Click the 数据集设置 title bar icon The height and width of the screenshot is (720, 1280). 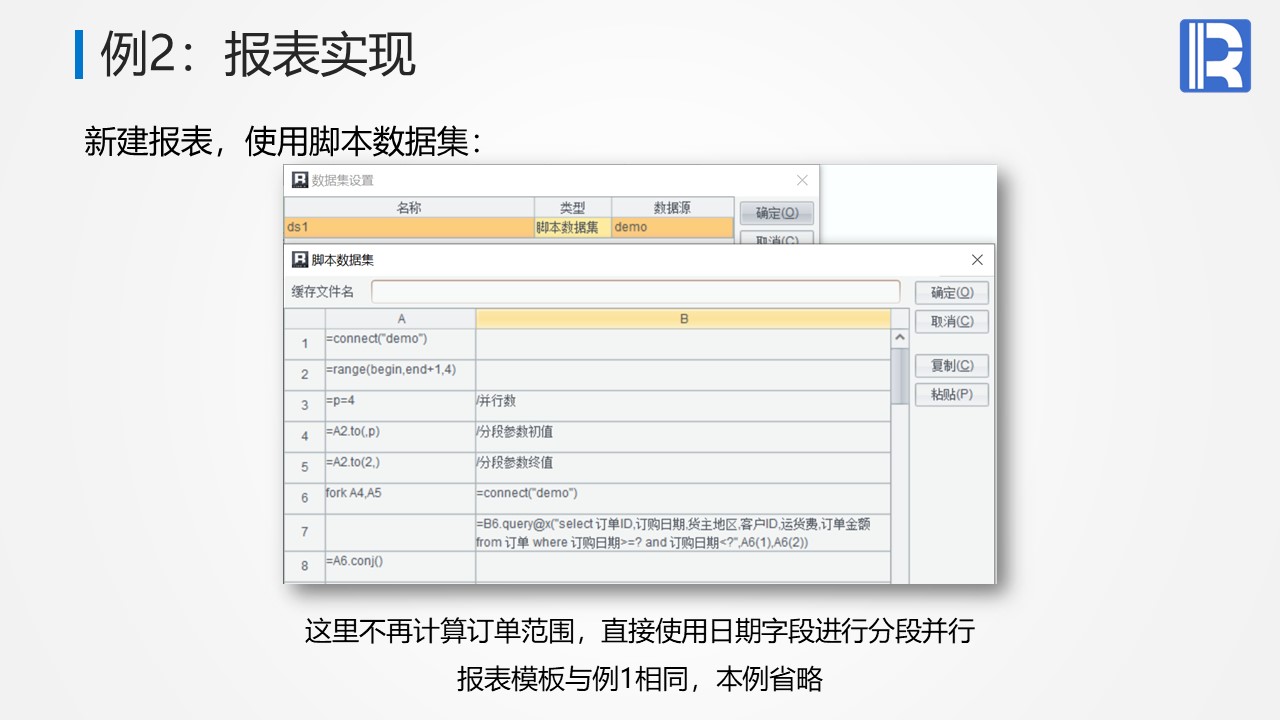pos(299,180)
